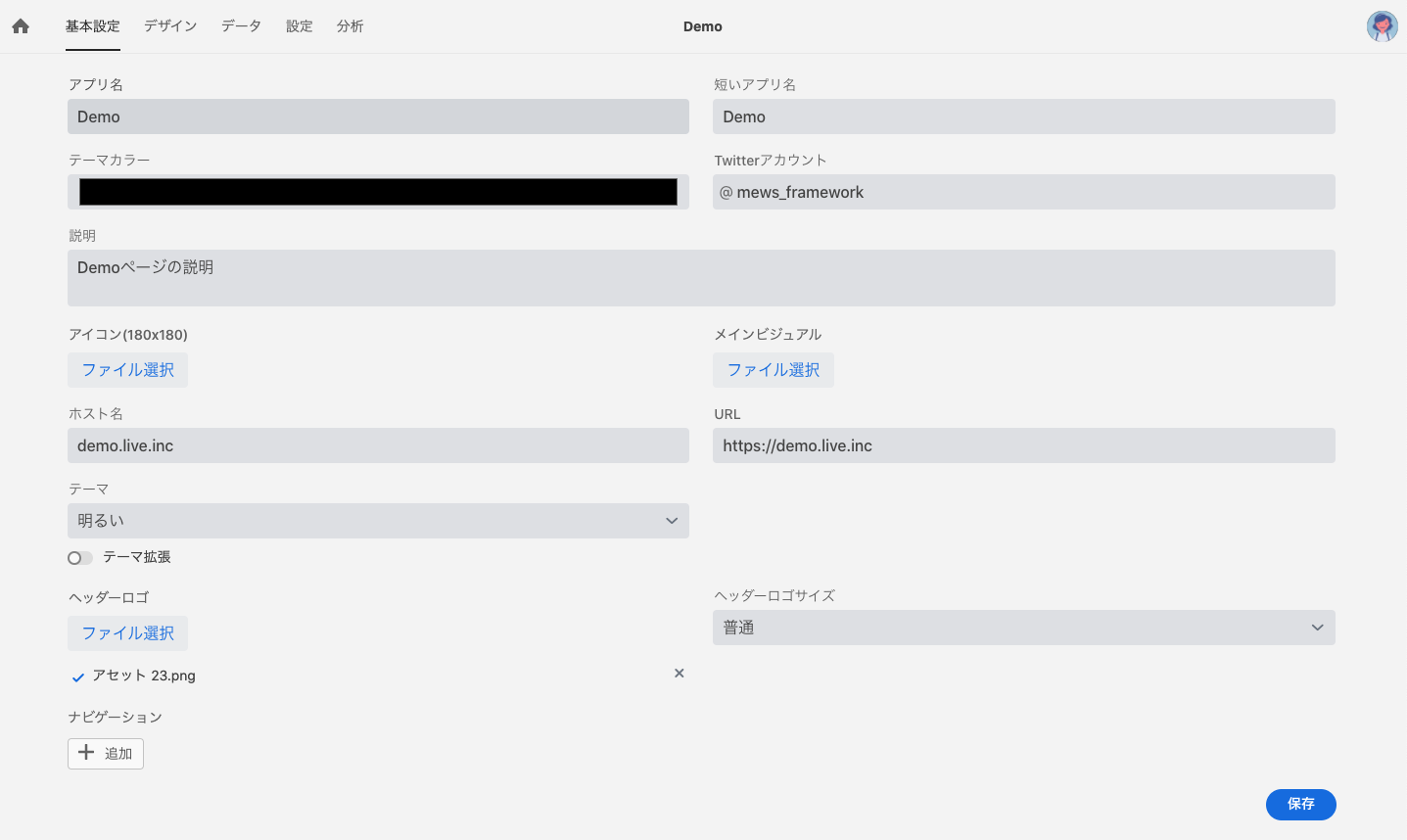Image resolution: width=1407 pixels, height=840 pixels.
Task: Switch to the 基本設定 tab
Action: pyautogui.click(x=93, y=26)
